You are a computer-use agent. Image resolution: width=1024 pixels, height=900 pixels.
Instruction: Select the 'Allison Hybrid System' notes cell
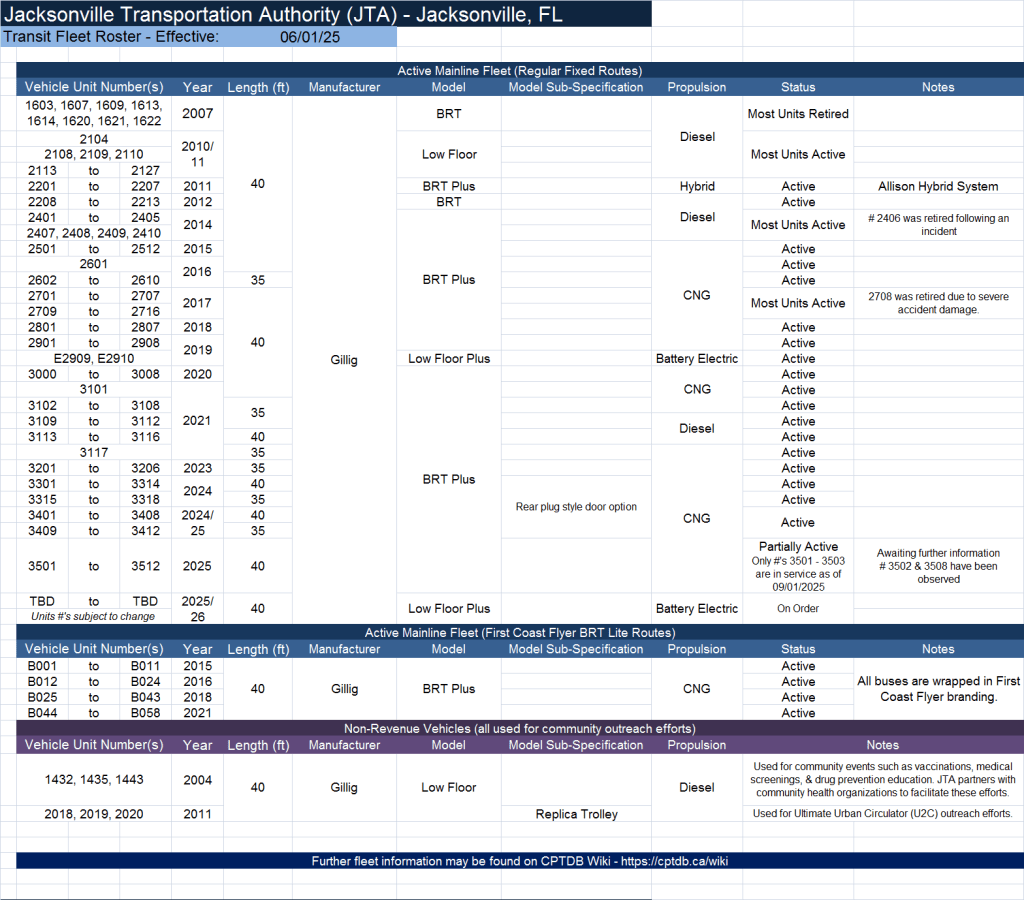tap(937, 186)
